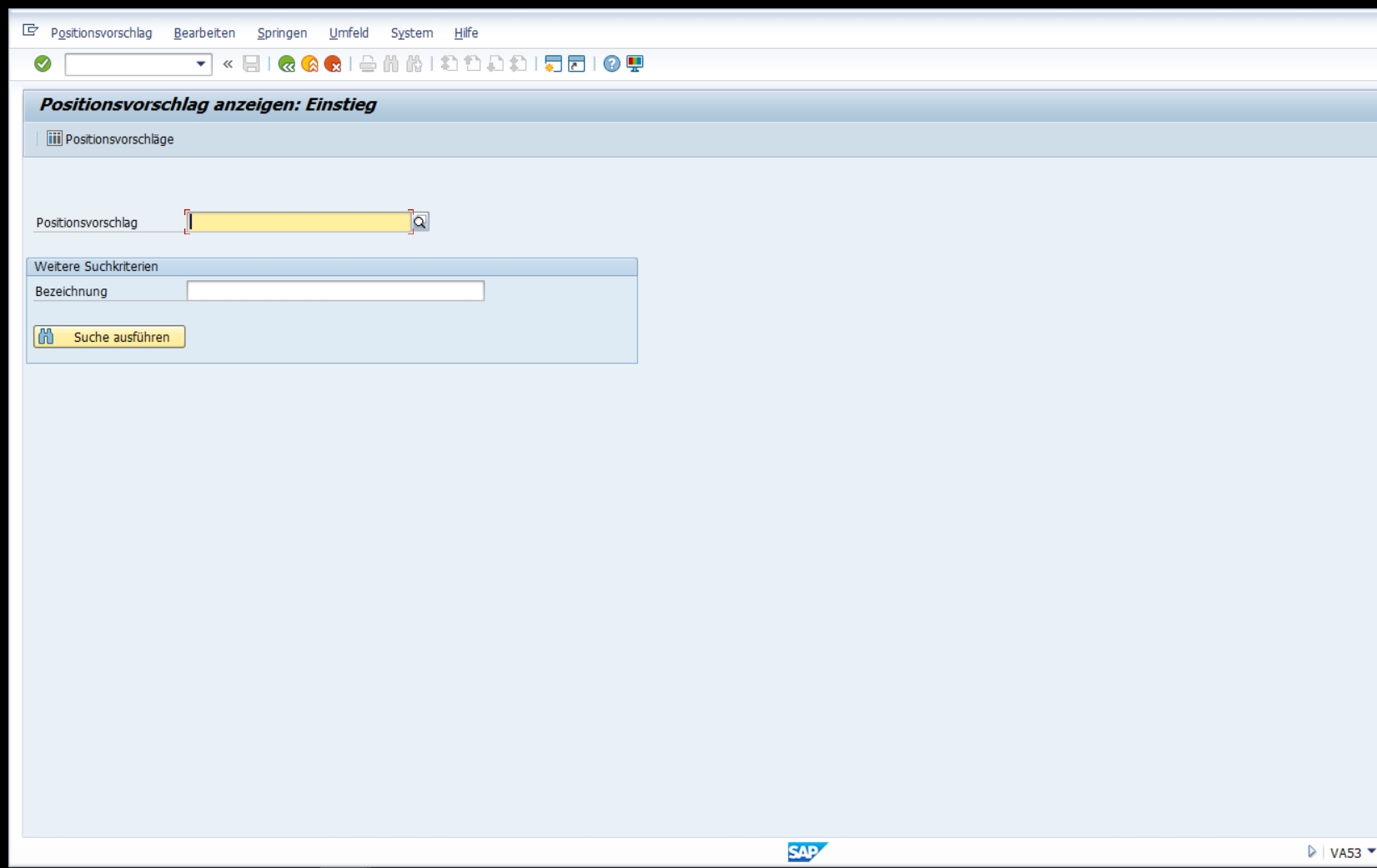Click the green Back arrow icon
The width and height of the screenshot is (1377, 868).
point(286,63)
